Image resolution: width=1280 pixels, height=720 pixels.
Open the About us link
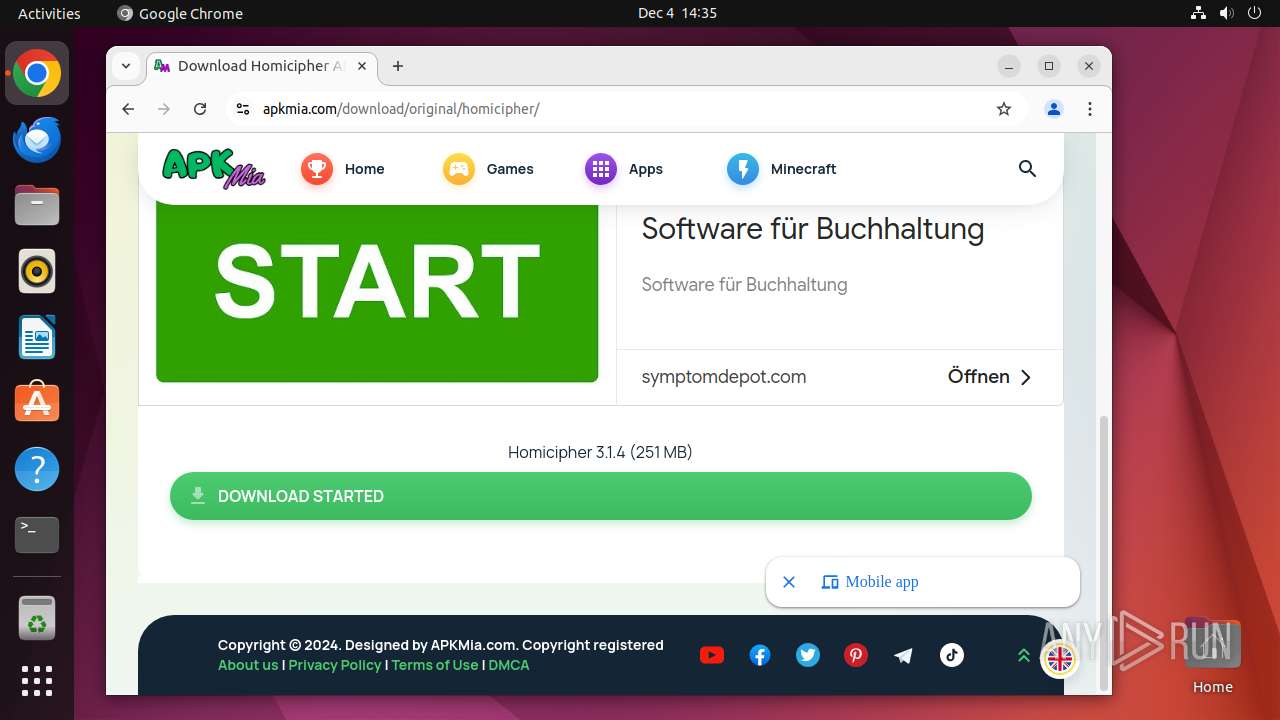click(x=248, y=665)
